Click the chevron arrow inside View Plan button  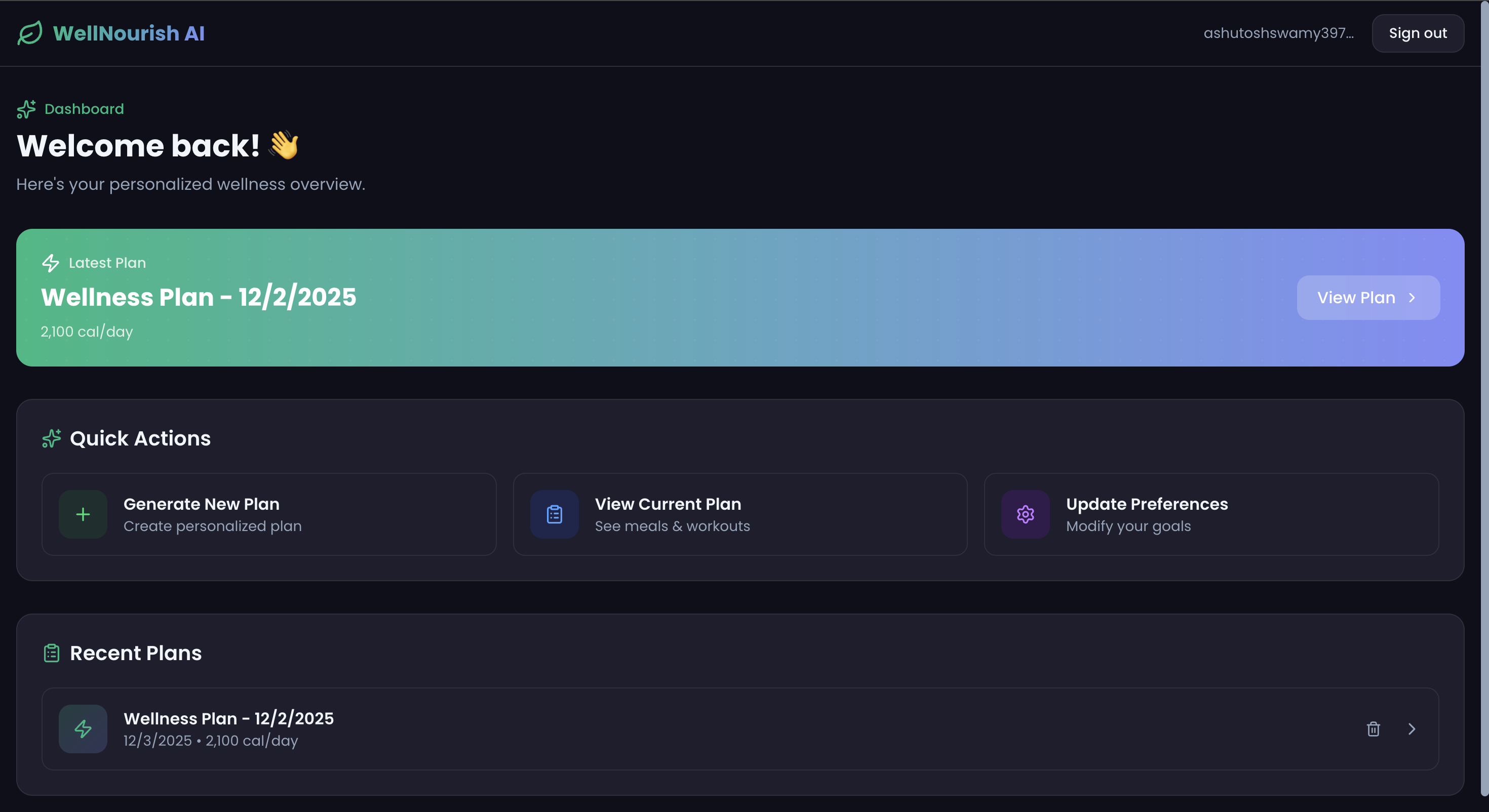point(1412,298)
